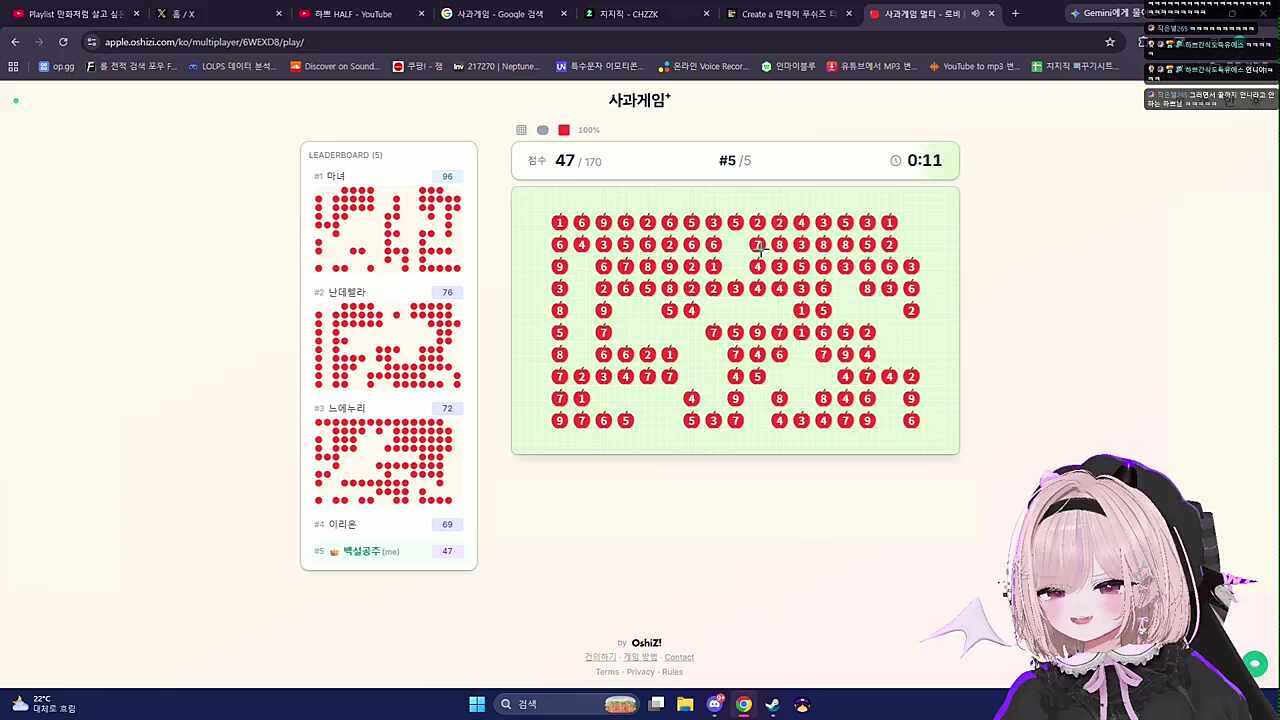1280x720 pixels.
Task: Open the 유튜브에서 MP3 변 bookmark
Action: [x=871, y=66]
